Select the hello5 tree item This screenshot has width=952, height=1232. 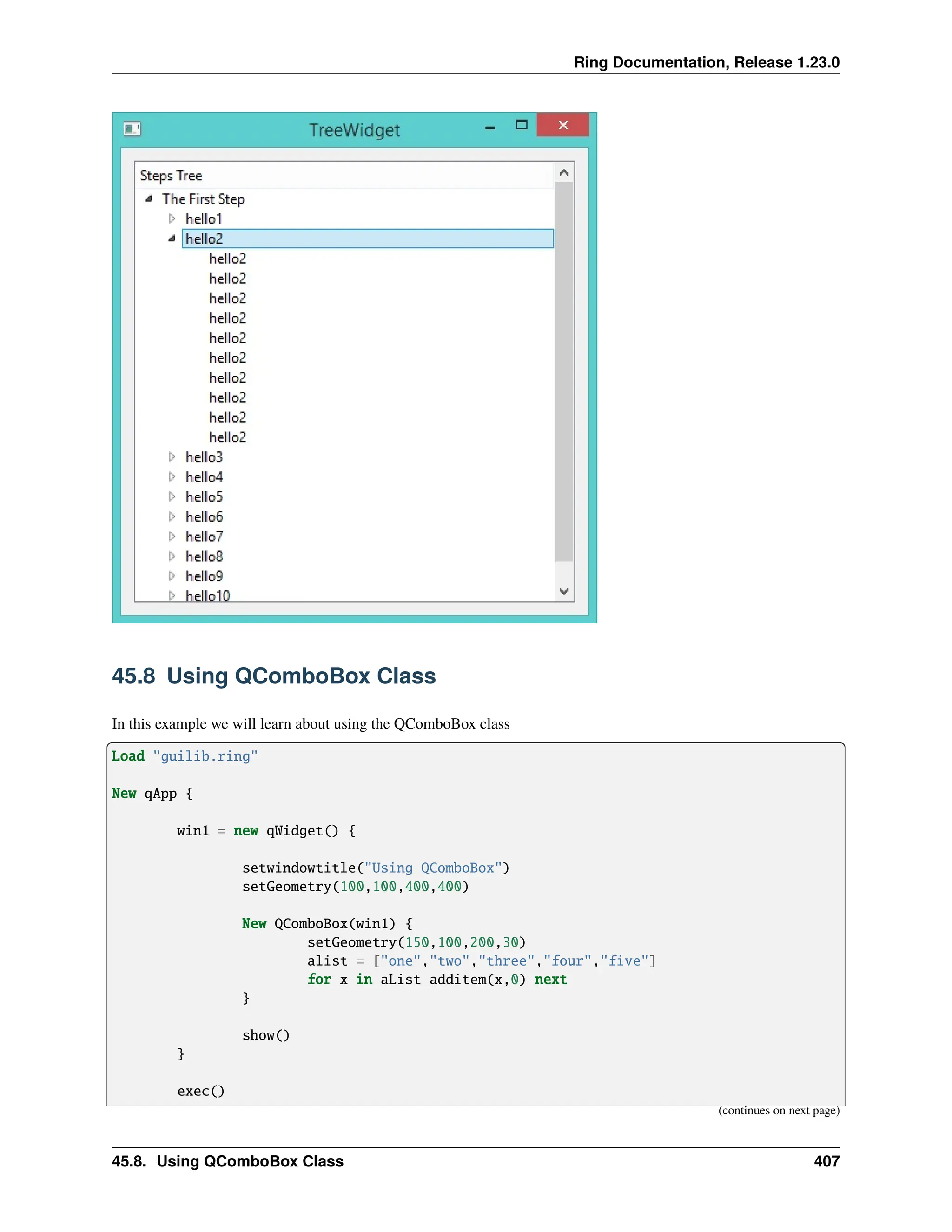[204, 497]
